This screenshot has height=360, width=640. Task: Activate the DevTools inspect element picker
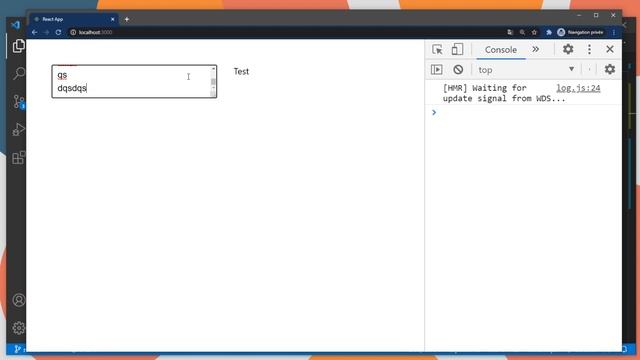coord(437,49)
